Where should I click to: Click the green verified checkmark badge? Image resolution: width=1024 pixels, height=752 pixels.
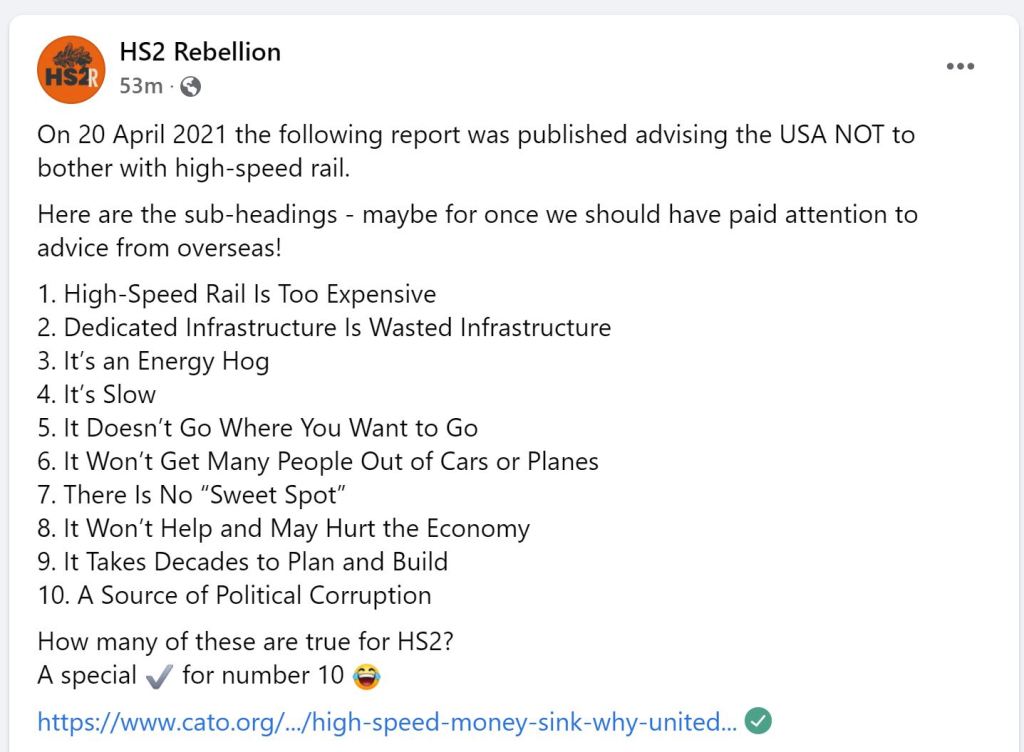point(759,720)
